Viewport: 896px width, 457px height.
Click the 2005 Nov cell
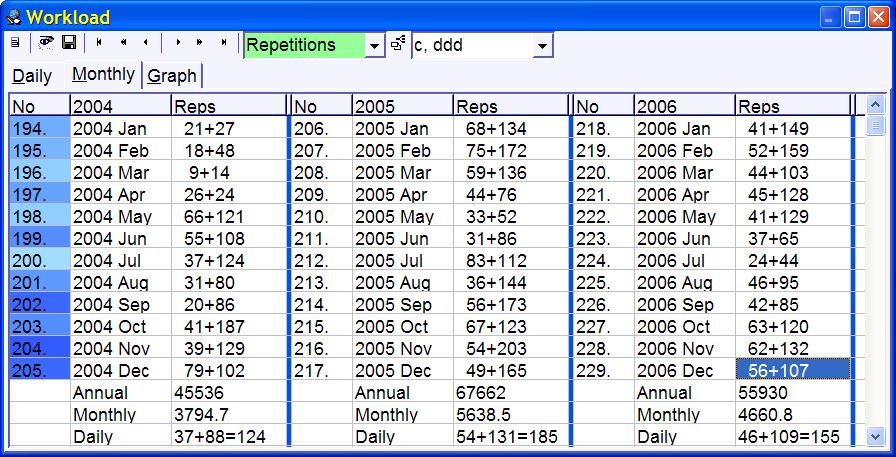[403, 348]
